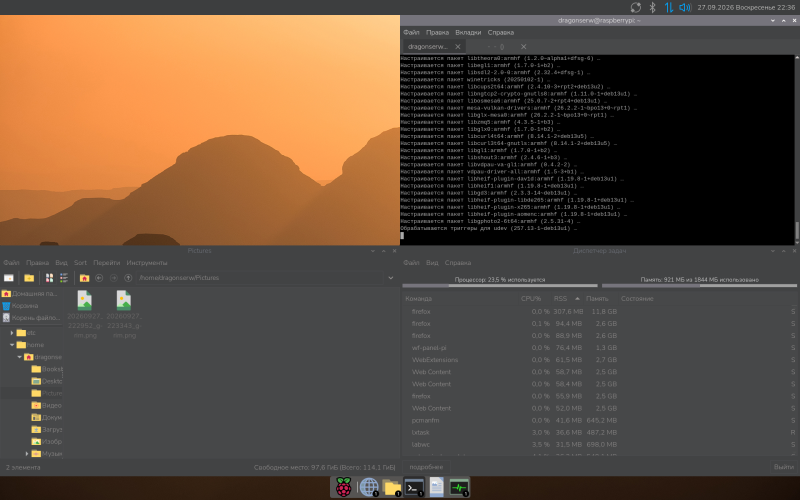The image size is (800, 500).
Task: Select labwc process row
Action: point(599,444)
